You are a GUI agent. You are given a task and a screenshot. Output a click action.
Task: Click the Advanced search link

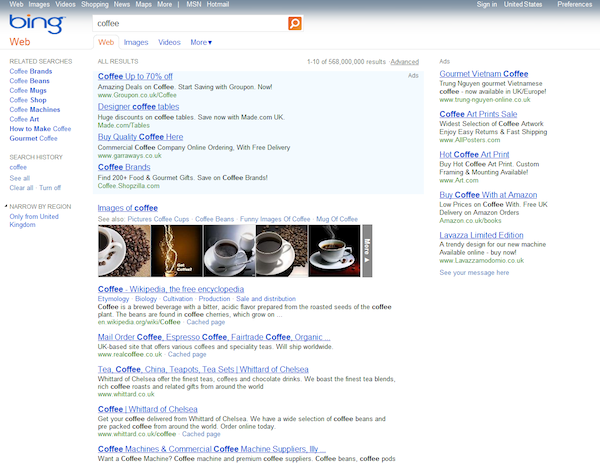[x=405, y=62]
